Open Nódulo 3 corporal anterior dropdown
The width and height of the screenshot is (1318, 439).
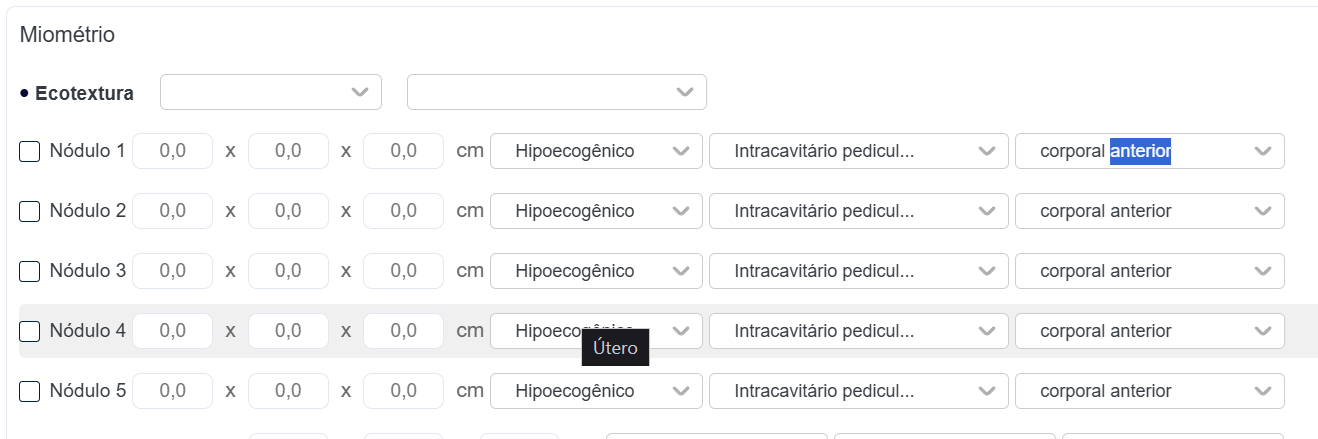(x=1149, y=271)
